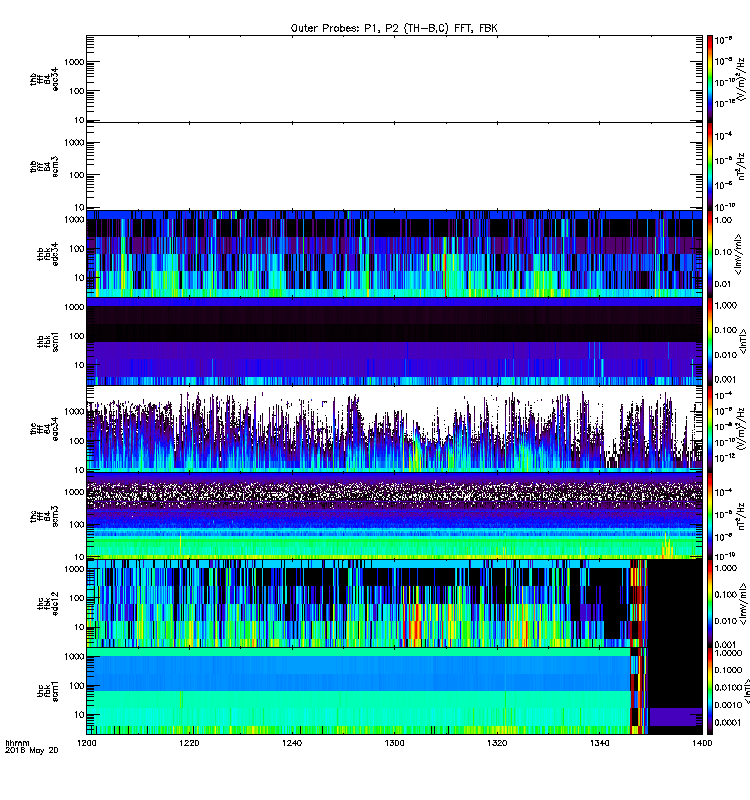Viewport: 750px width, 800px height.
Task: Click the "thb fff 64 scm3" panel label
Action: tap(44, 167)
